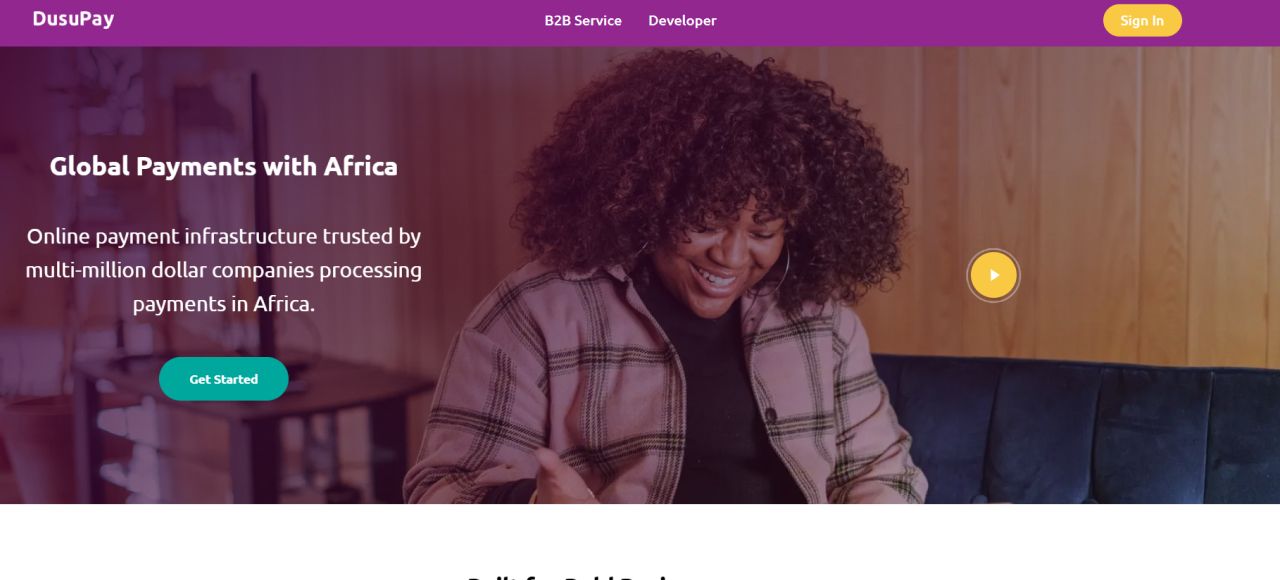Click the yellow Sign In button
This screenshot has width=1280, height=580.
point(1142,20)
